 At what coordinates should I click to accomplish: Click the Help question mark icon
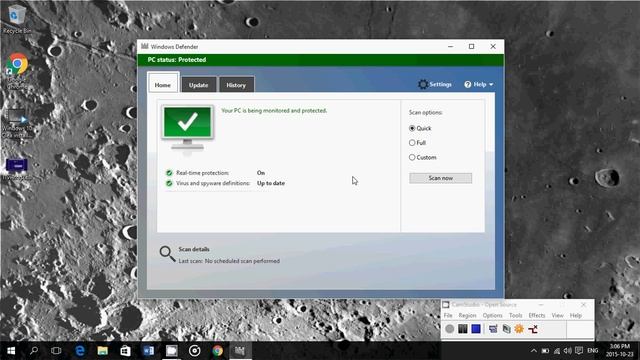click(x=468, y=84)
